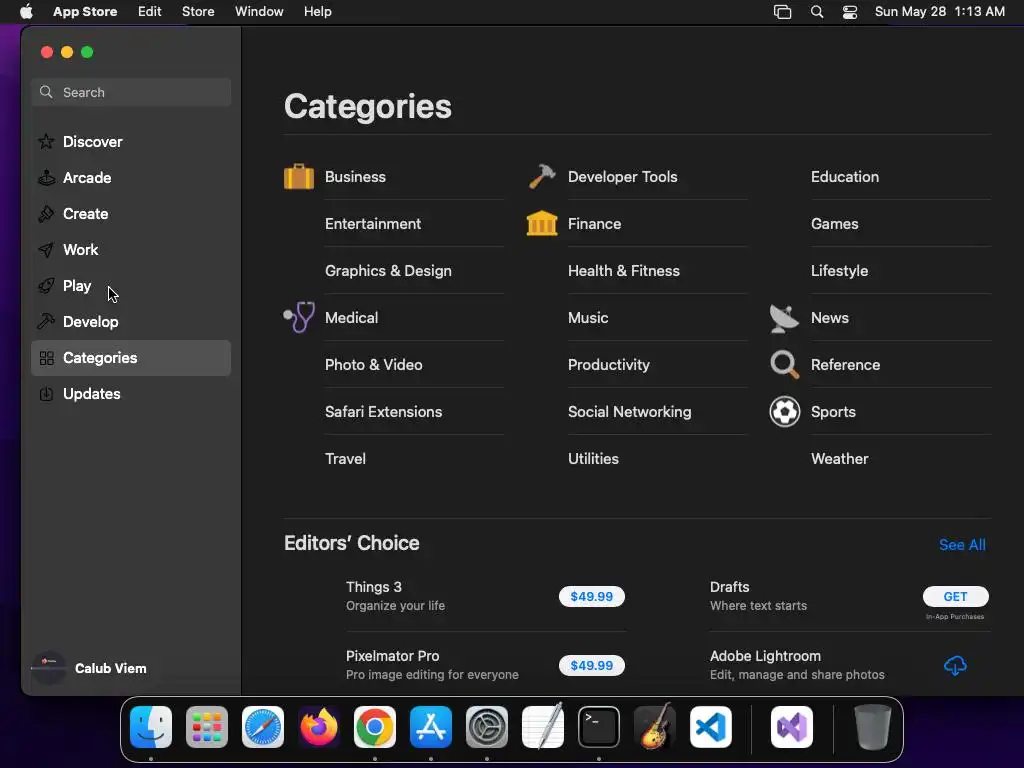Open the Games category

tap(835, 223)
